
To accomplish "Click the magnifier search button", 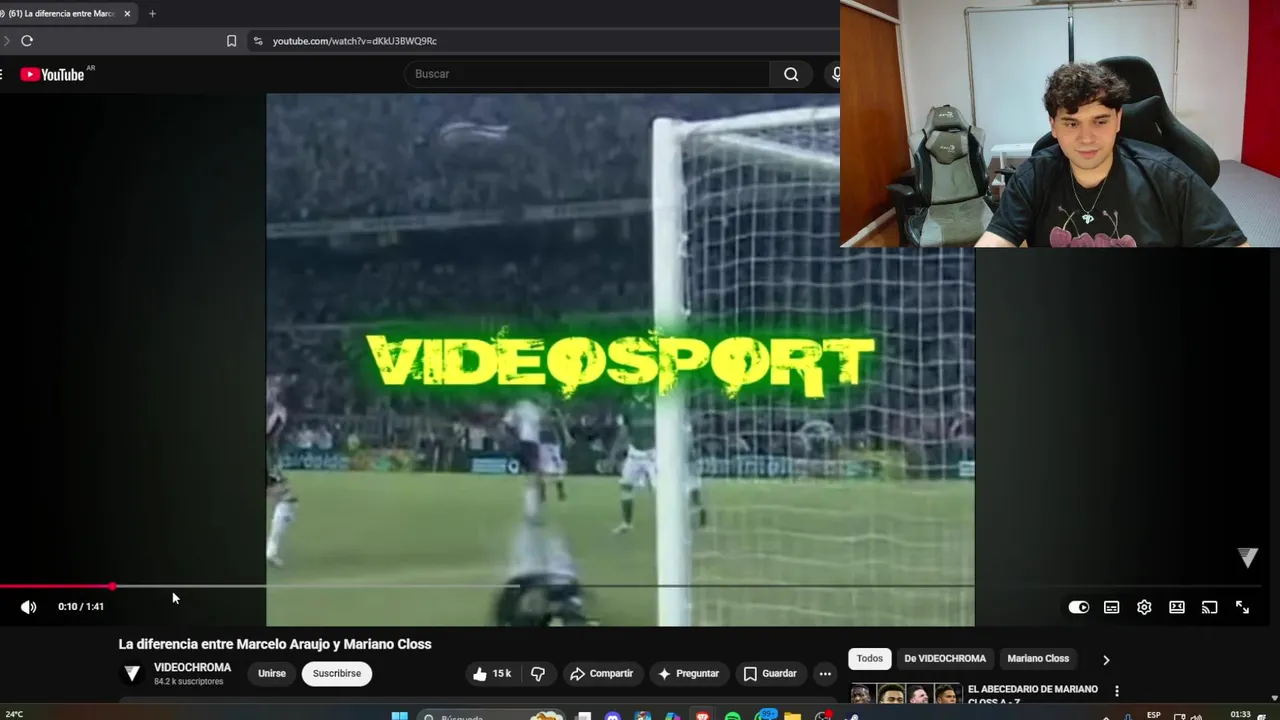I will [x=791, y=74].
